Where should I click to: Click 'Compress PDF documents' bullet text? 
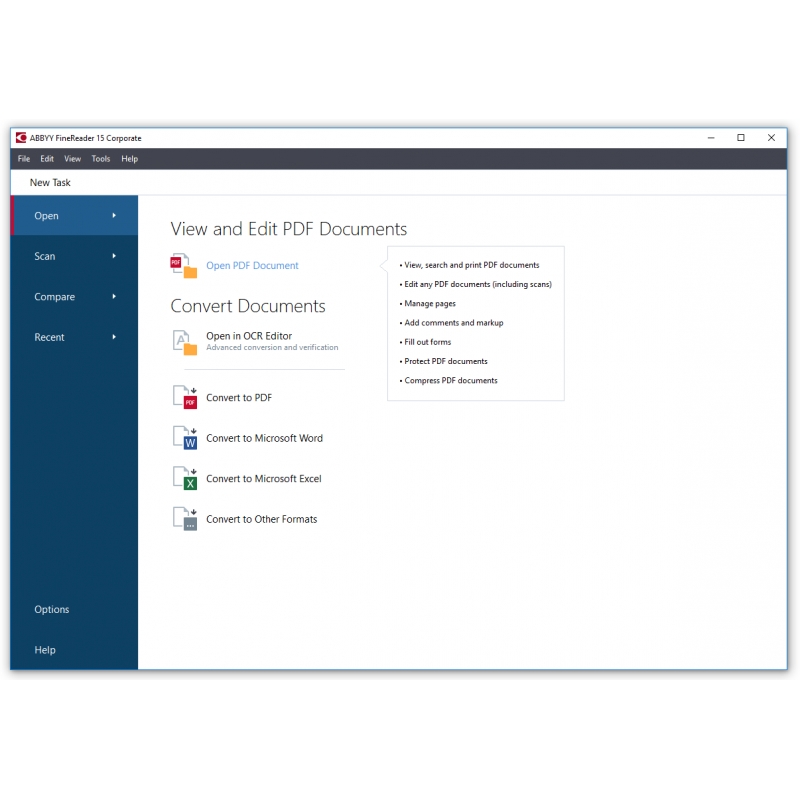[x=451, y=381]
